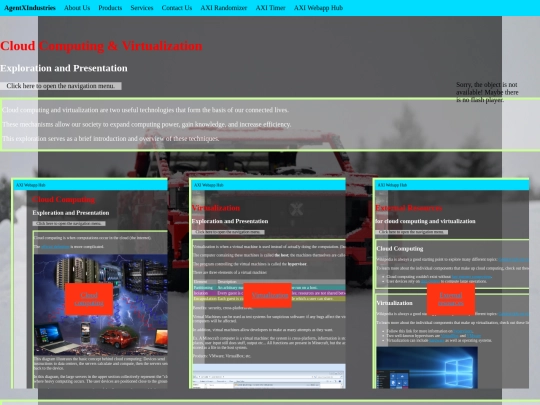Select the Isolation table row
The width and height of the screenshot is (540, 405).
point(269,293)
